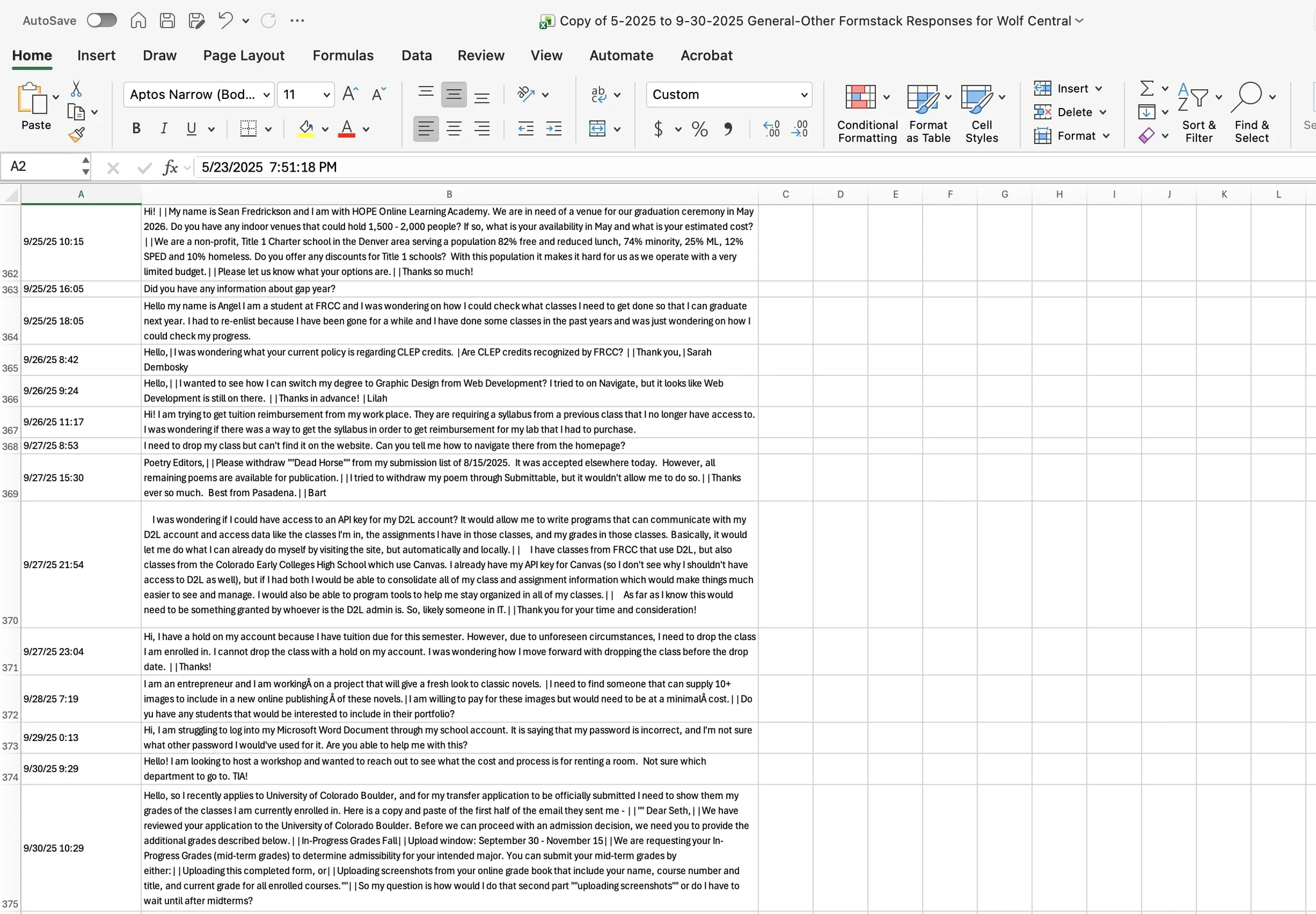Screen dimensions: 1316x914
Task: Click the Save icon in title bar
Action: point(167,21)
